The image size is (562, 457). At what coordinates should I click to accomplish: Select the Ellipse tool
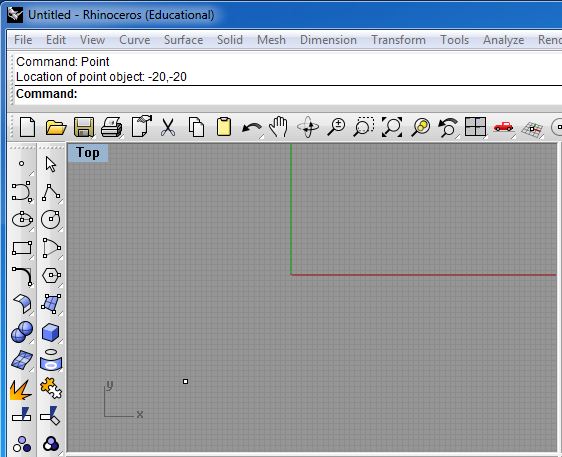(x=22, y=219)
